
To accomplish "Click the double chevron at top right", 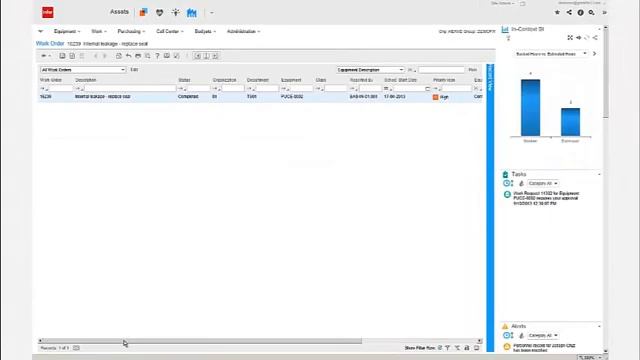I will click(604, 13).
